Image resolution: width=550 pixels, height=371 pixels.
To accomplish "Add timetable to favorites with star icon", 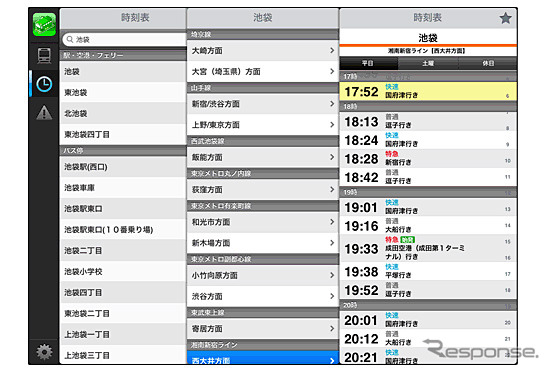I will coord(505,18).
